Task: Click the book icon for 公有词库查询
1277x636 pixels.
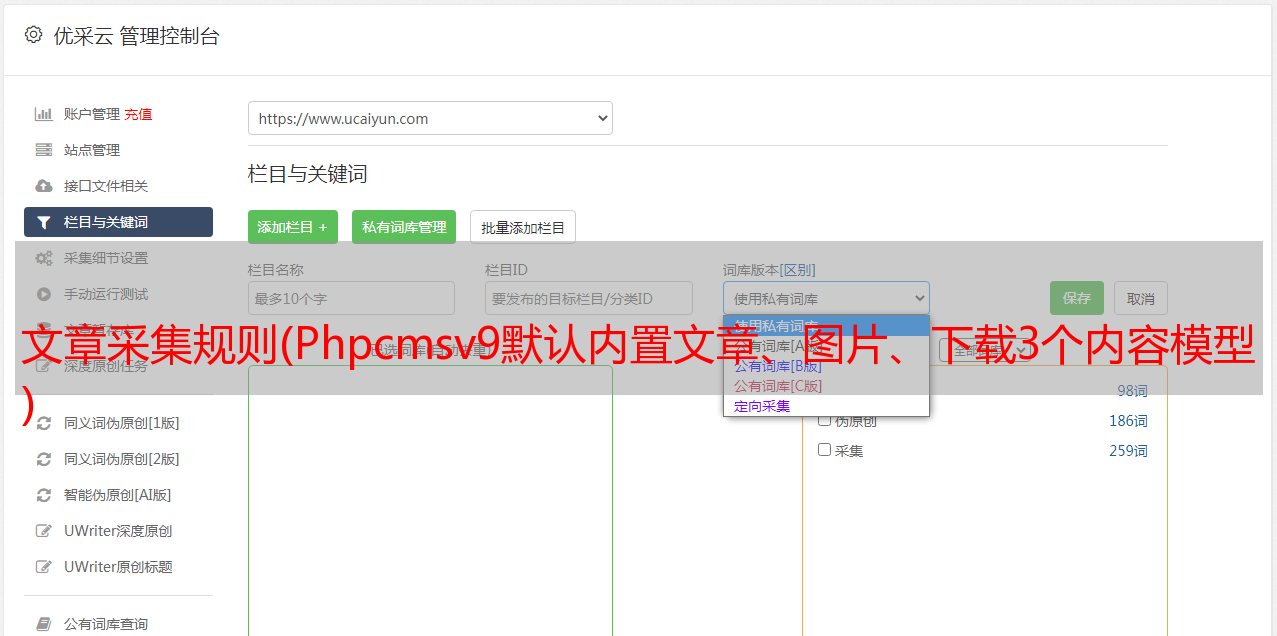Action: pos(43,624)
